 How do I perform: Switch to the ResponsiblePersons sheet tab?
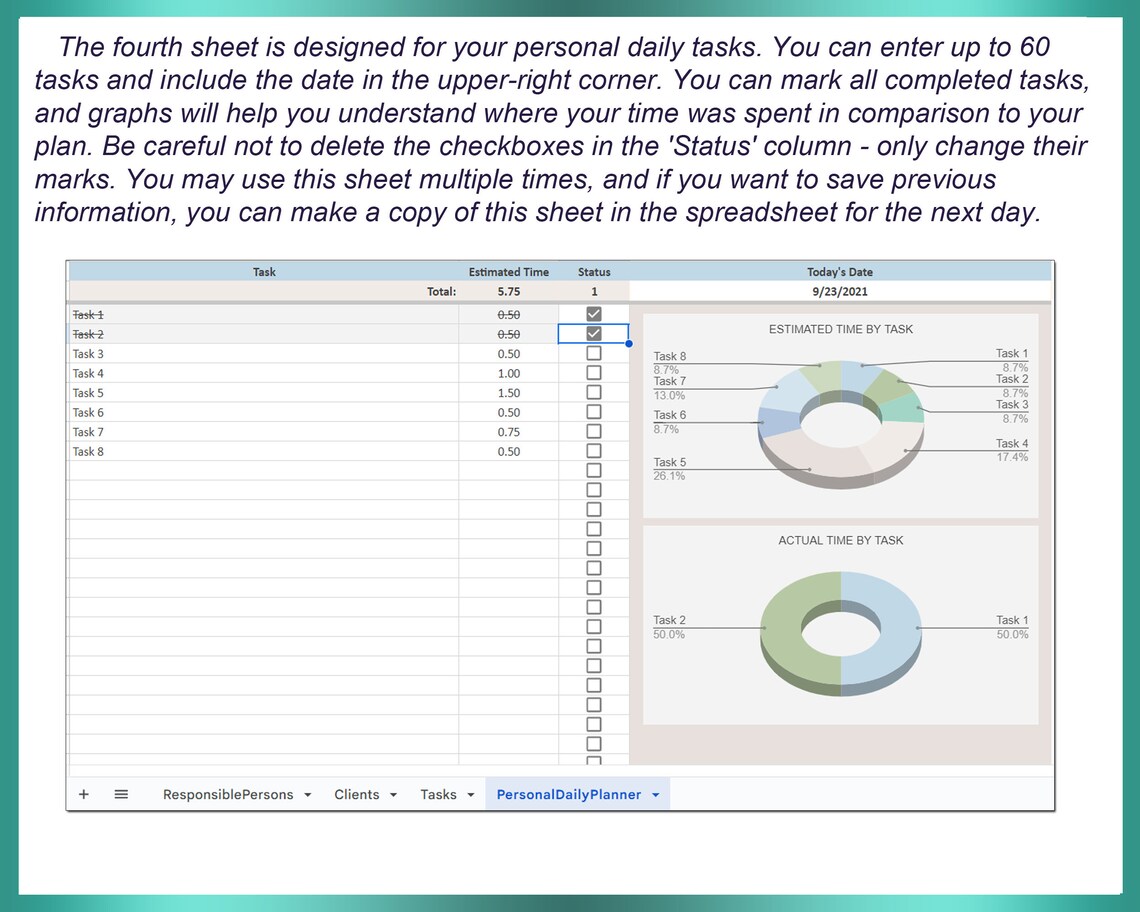click(x=230, y=793)
